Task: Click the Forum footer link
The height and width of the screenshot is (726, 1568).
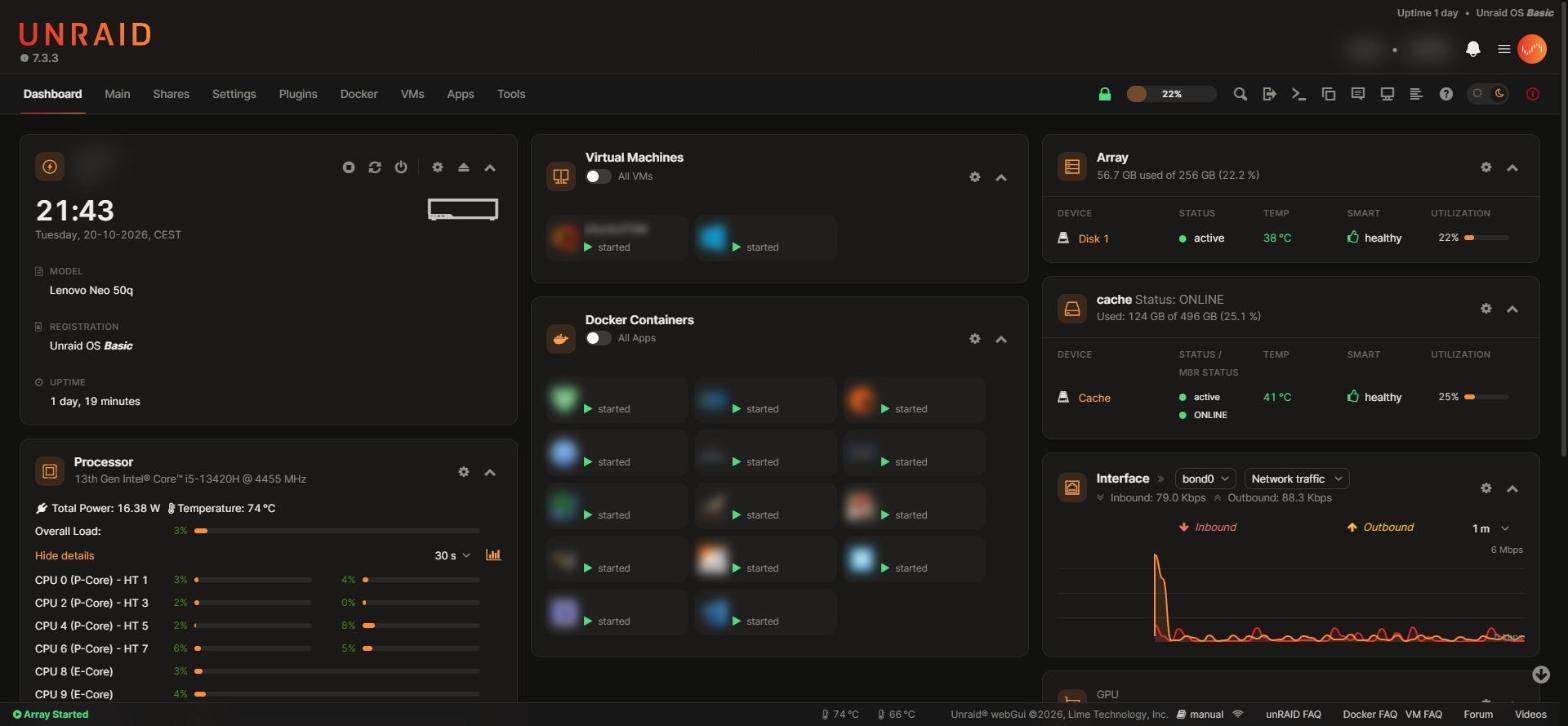Action: (x=1478, y=714)
